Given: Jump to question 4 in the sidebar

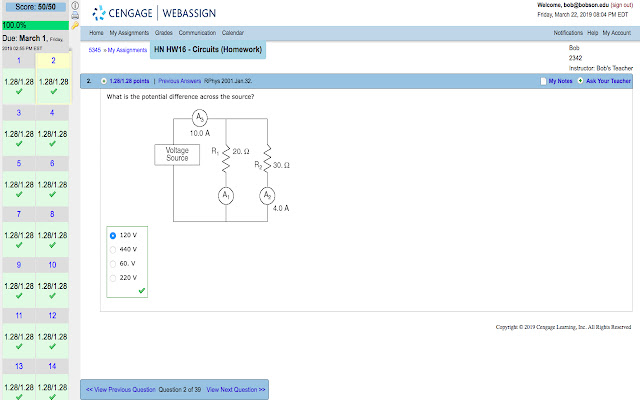Looking at the screenshot, I should [52, 113].
